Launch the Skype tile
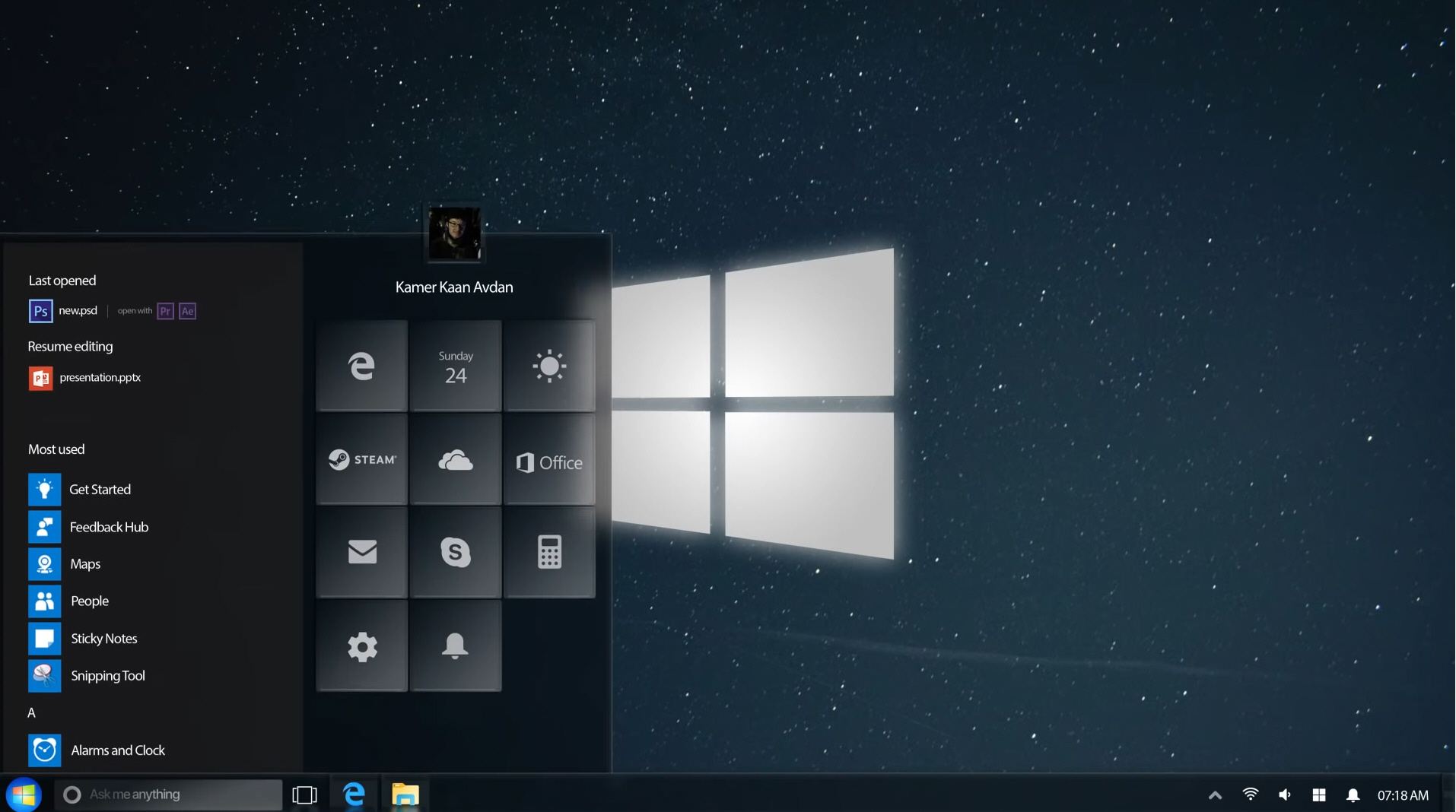This screenshot has height=812, width=1456. click(x=456, y=552)
